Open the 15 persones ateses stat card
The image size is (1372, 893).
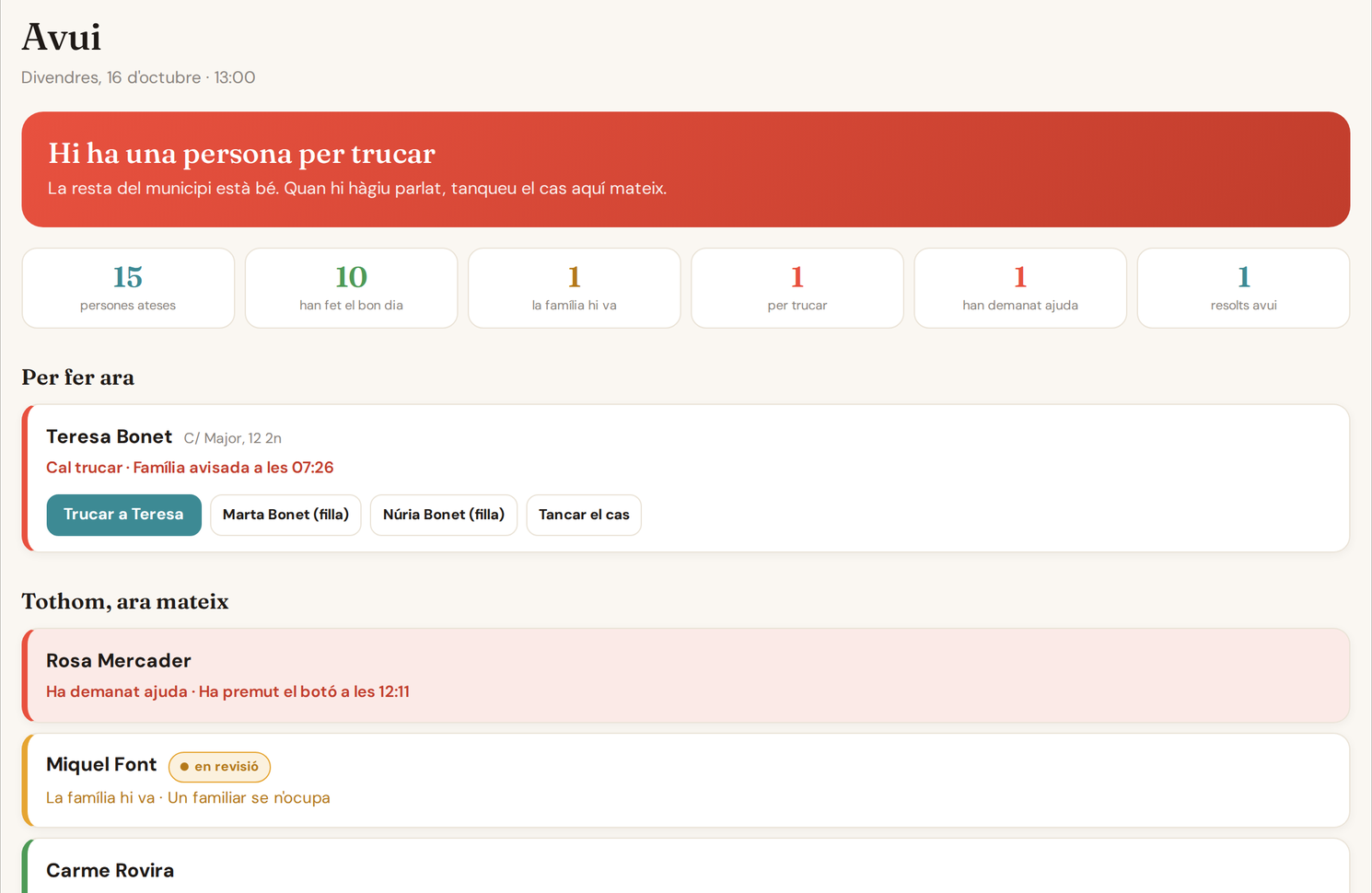[x=128, y=288]
